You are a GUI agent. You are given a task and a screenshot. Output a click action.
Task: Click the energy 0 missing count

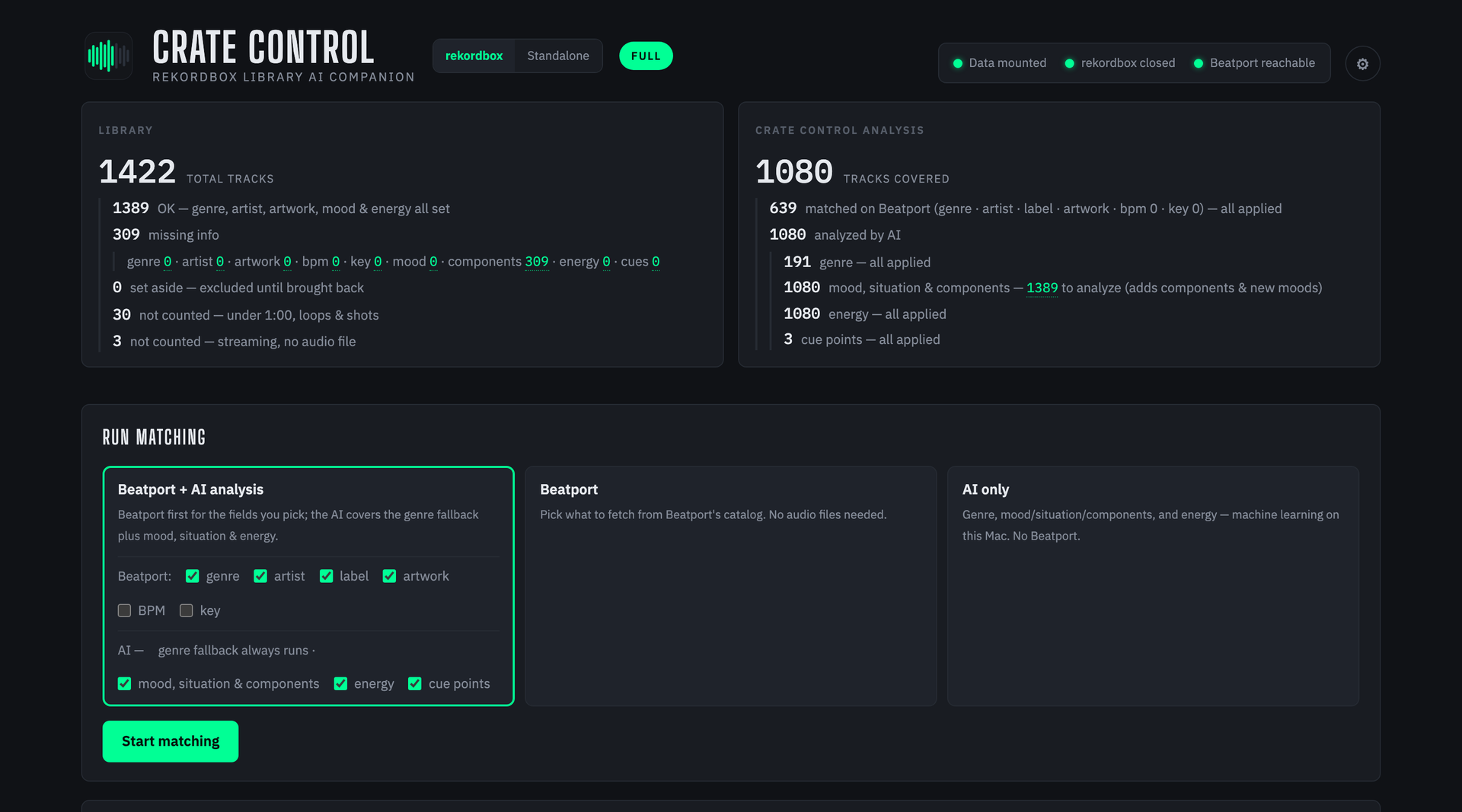pyautogui.click(x=606, y=261)
